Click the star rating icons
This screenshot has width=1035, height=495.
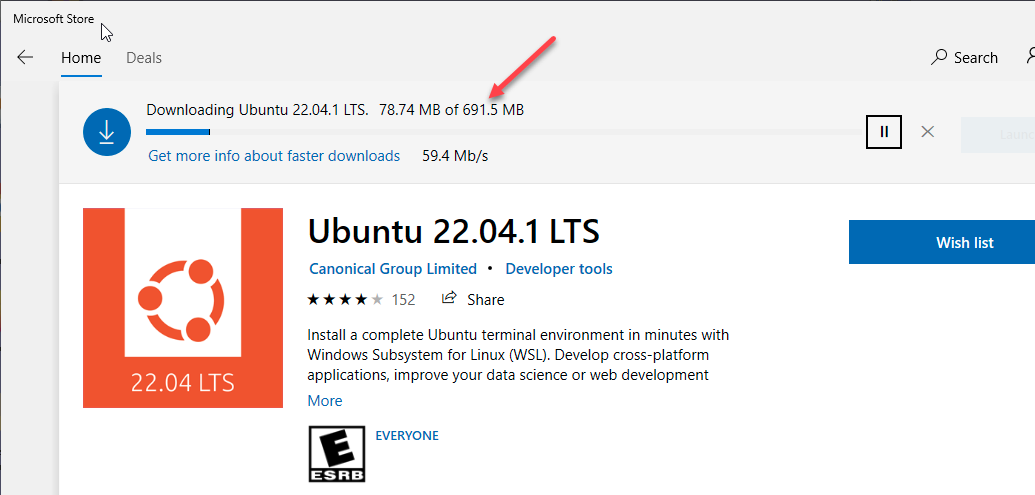345,299
